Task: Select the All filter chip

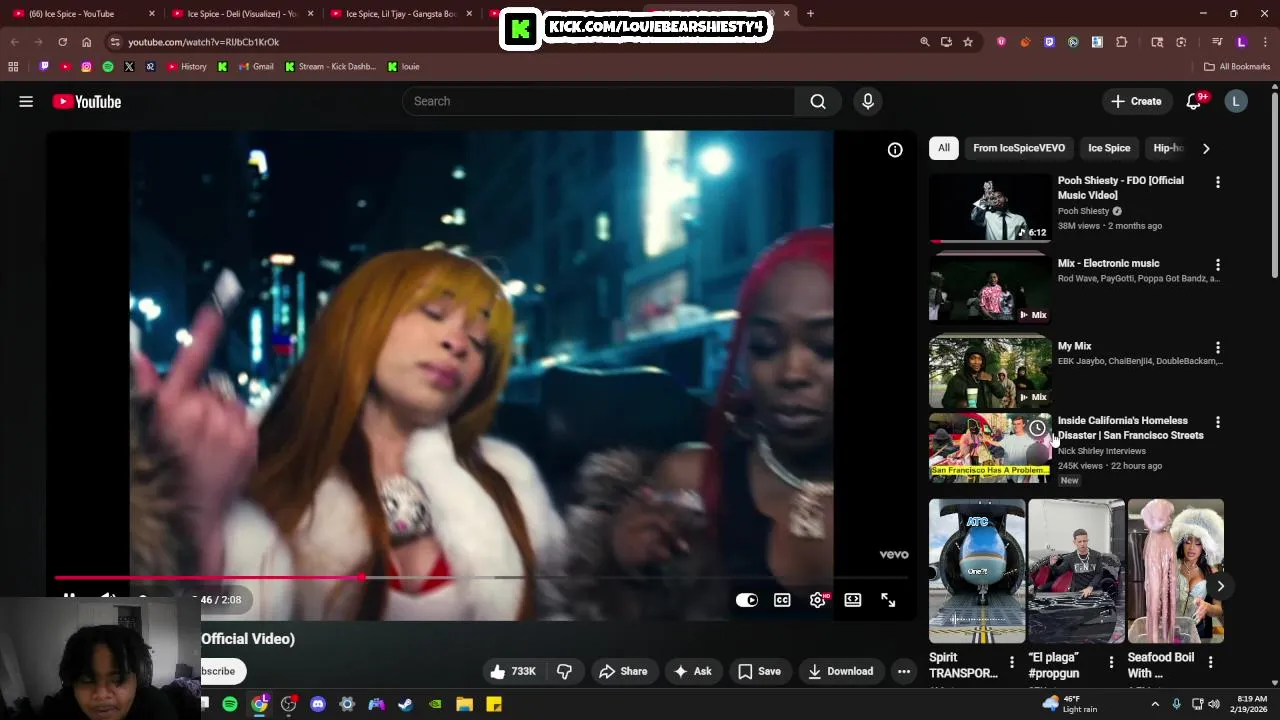Action: pos(944,148)
